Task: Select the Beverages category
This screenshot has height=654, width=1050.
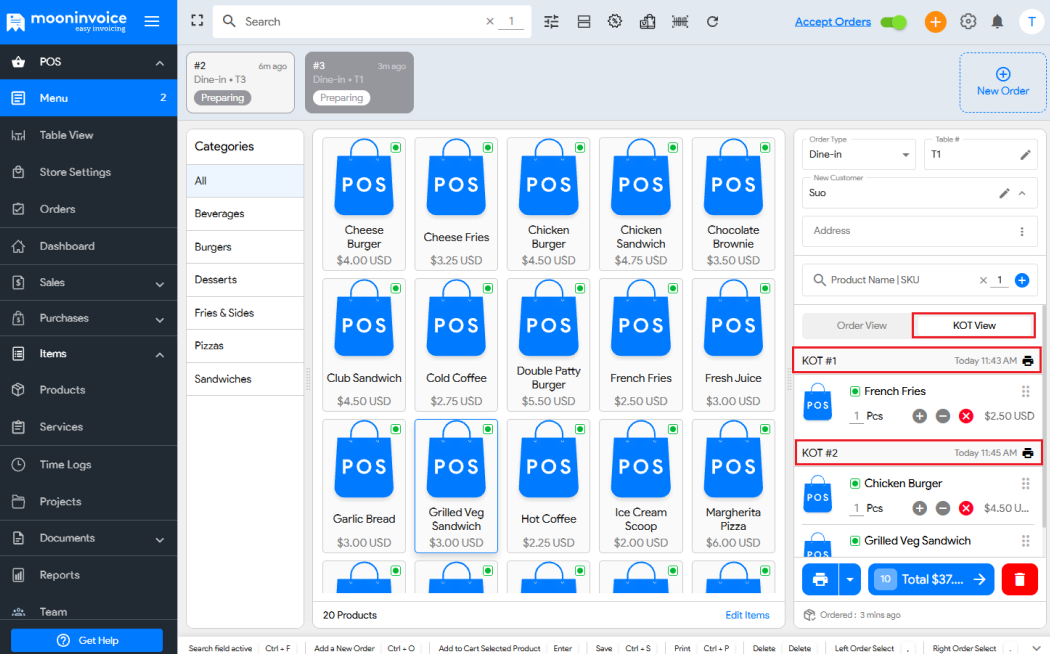Action: click(x=220, y=214)
